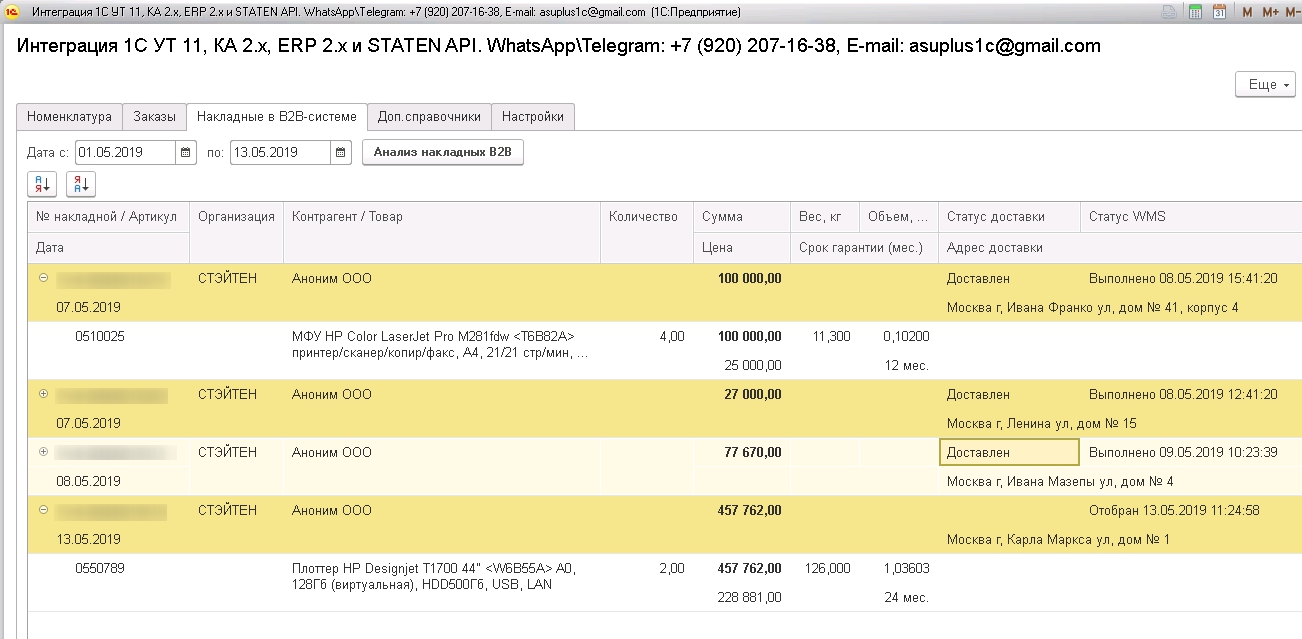Click the end date field 13.05.2019
Screen dimensions: 1302x639
(x=281, y=153)
